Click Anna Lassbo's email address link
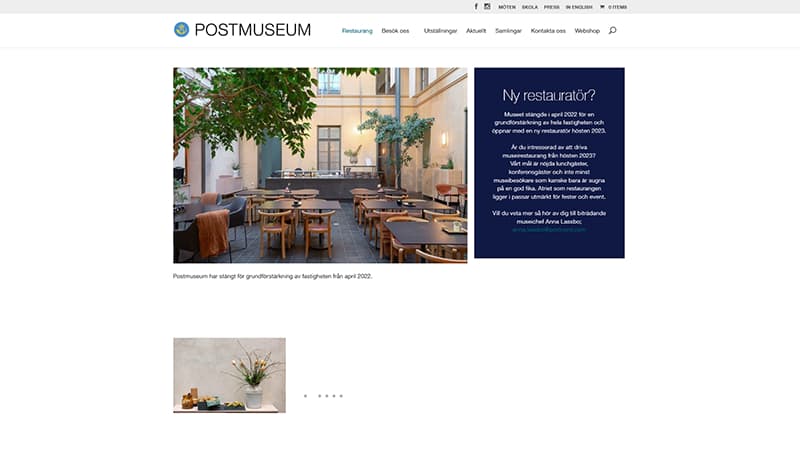 (x=549, y=230)
